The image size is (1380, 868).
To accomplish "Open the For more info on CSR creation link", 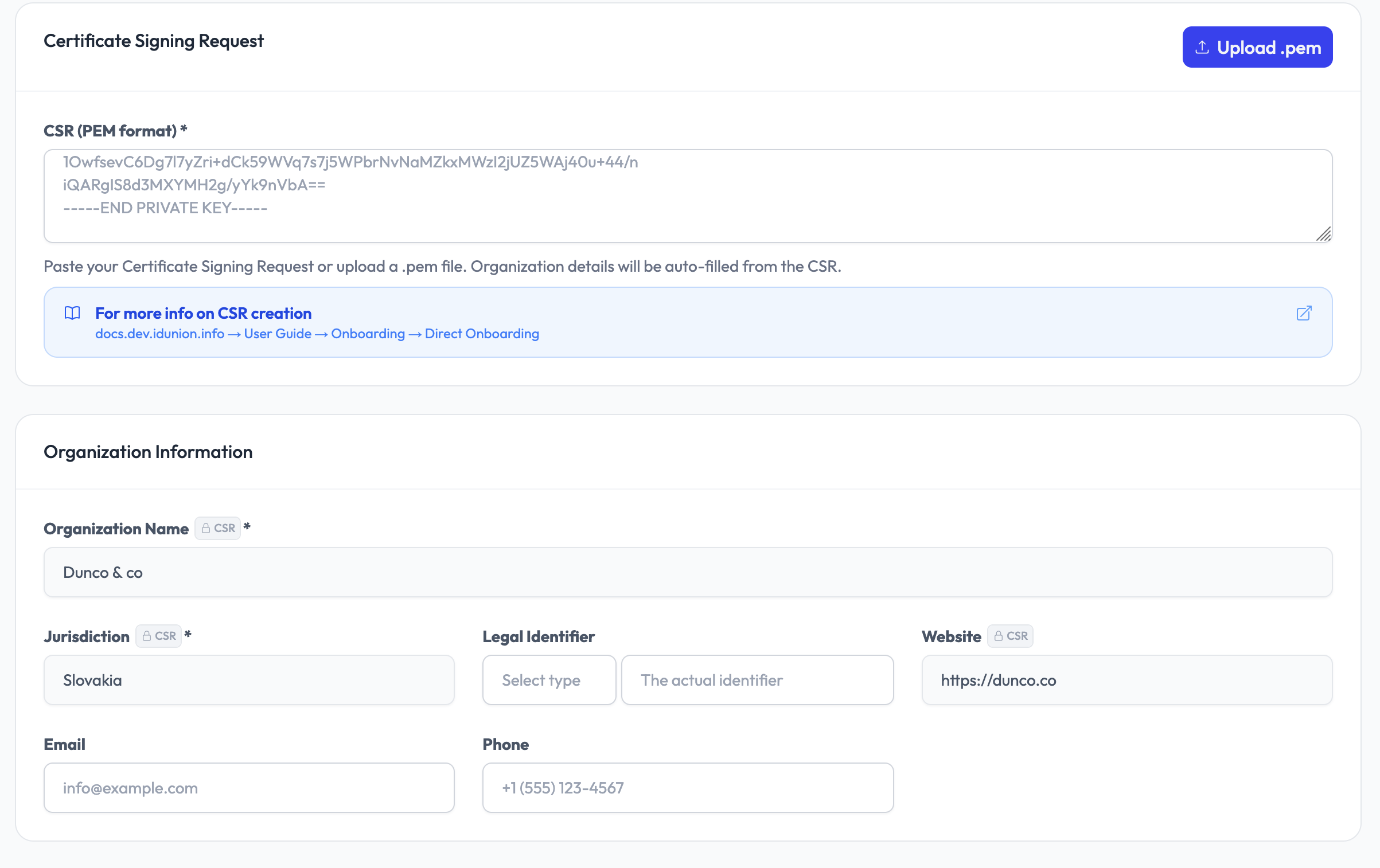I will coord(203,313).
